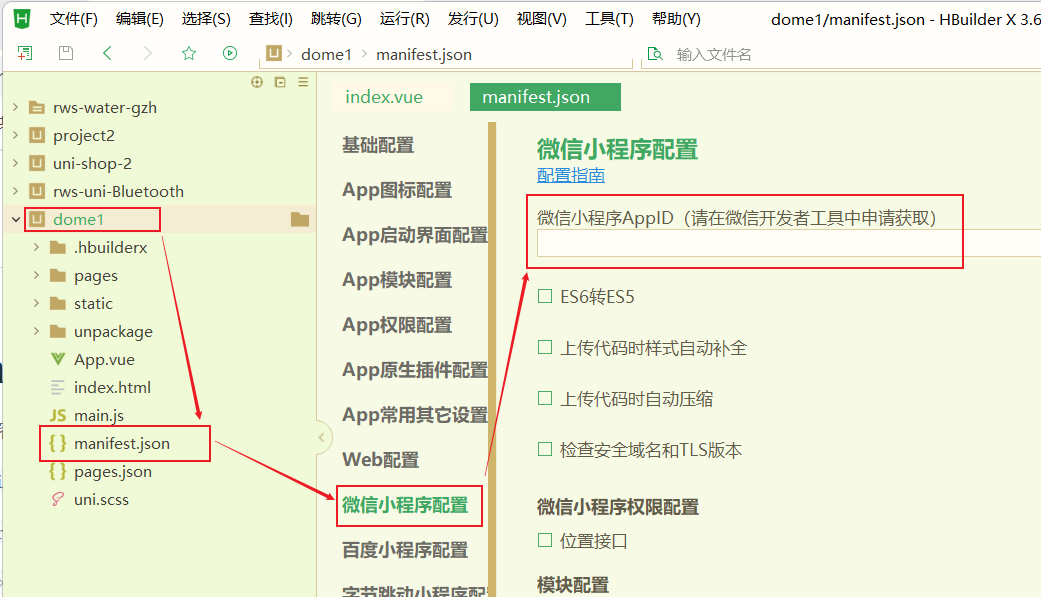Expand the pages folder
Viewport: 1041px width, 597px height.
(x=37, y=275)
